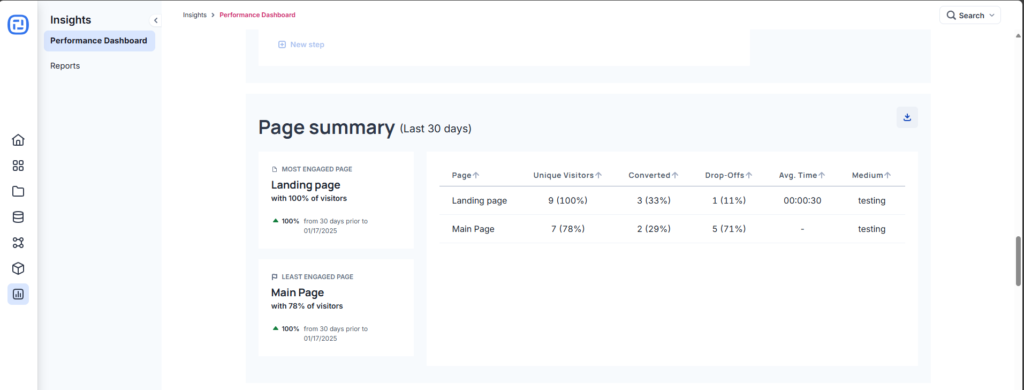Click 'with 78% of visitors' text
Image resolution: width=1024 pixels, height=390 pixels.
(x=307, y=306)
